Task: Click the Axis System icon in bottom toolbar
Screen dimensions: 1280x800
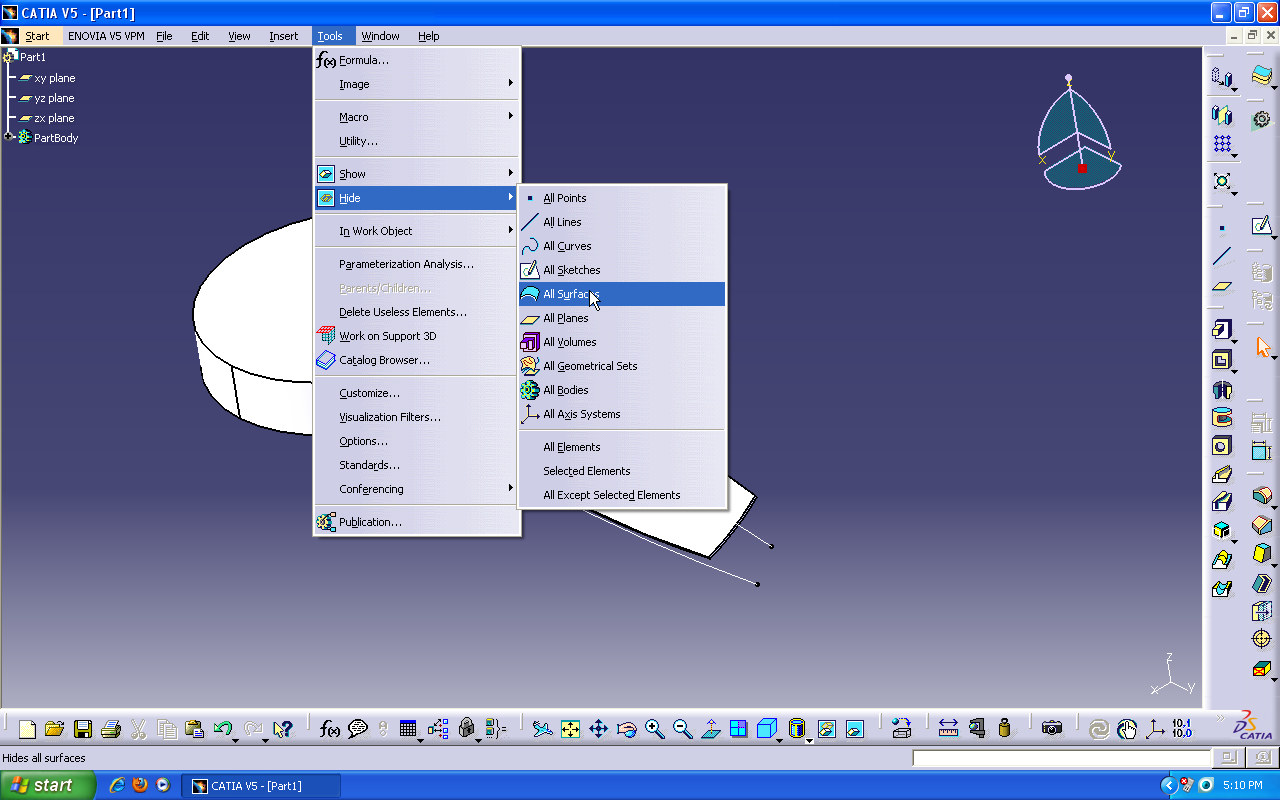Action: point(1155,729)
